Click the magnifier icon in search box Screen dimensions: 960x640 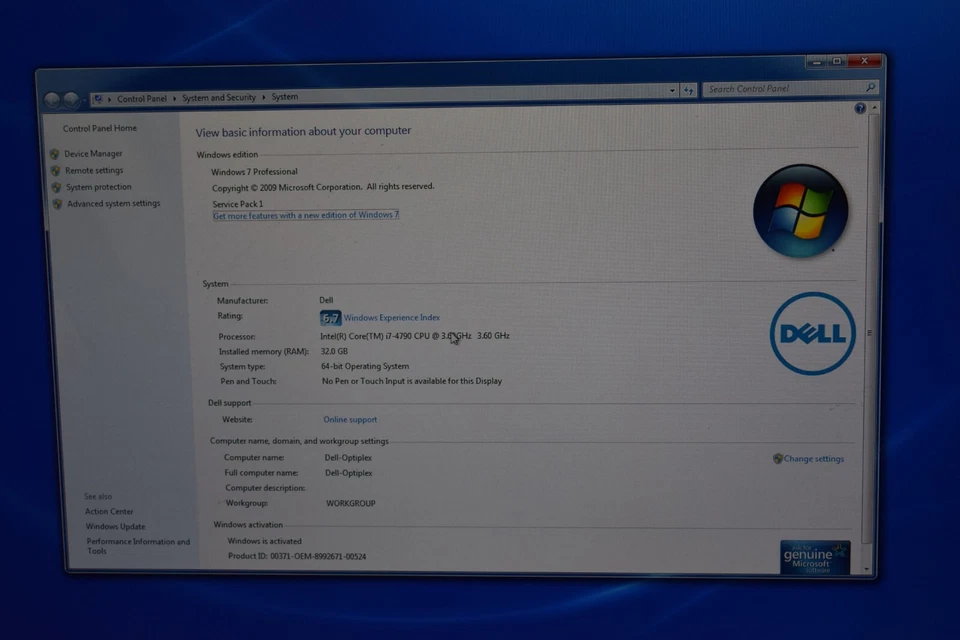870,89
